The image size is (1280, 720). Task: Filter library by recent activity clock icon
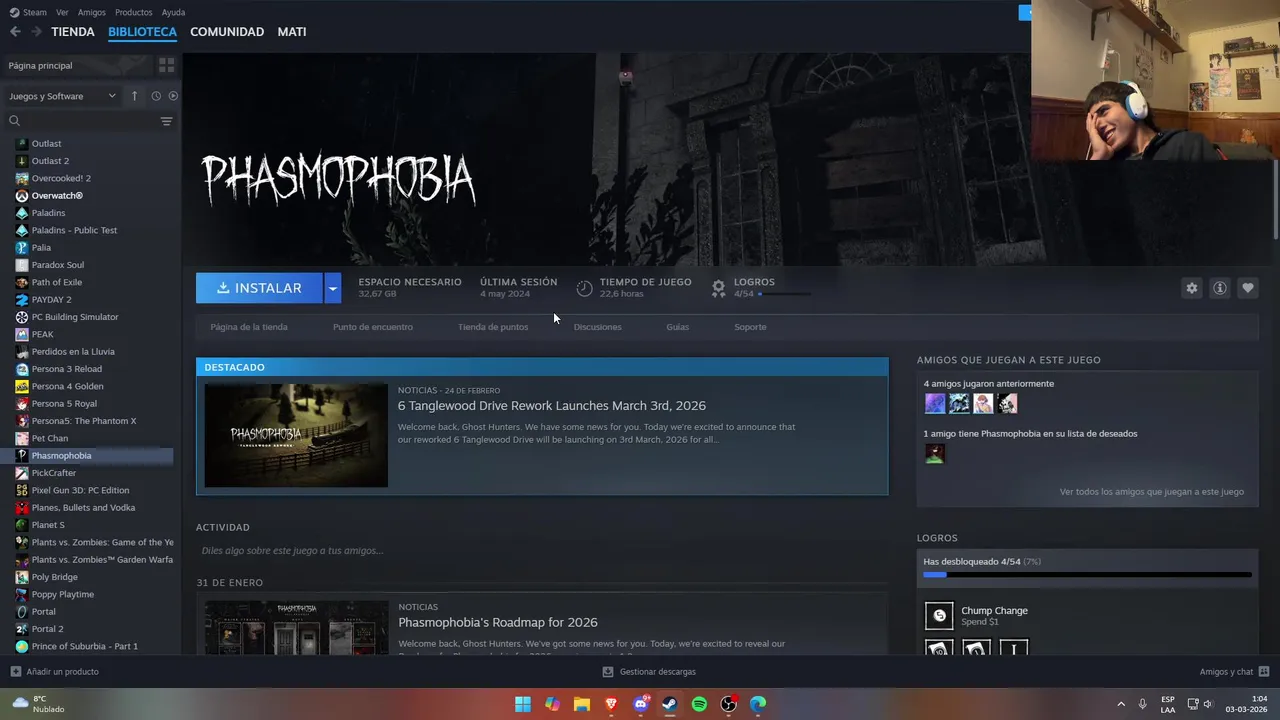pos(156,96)
